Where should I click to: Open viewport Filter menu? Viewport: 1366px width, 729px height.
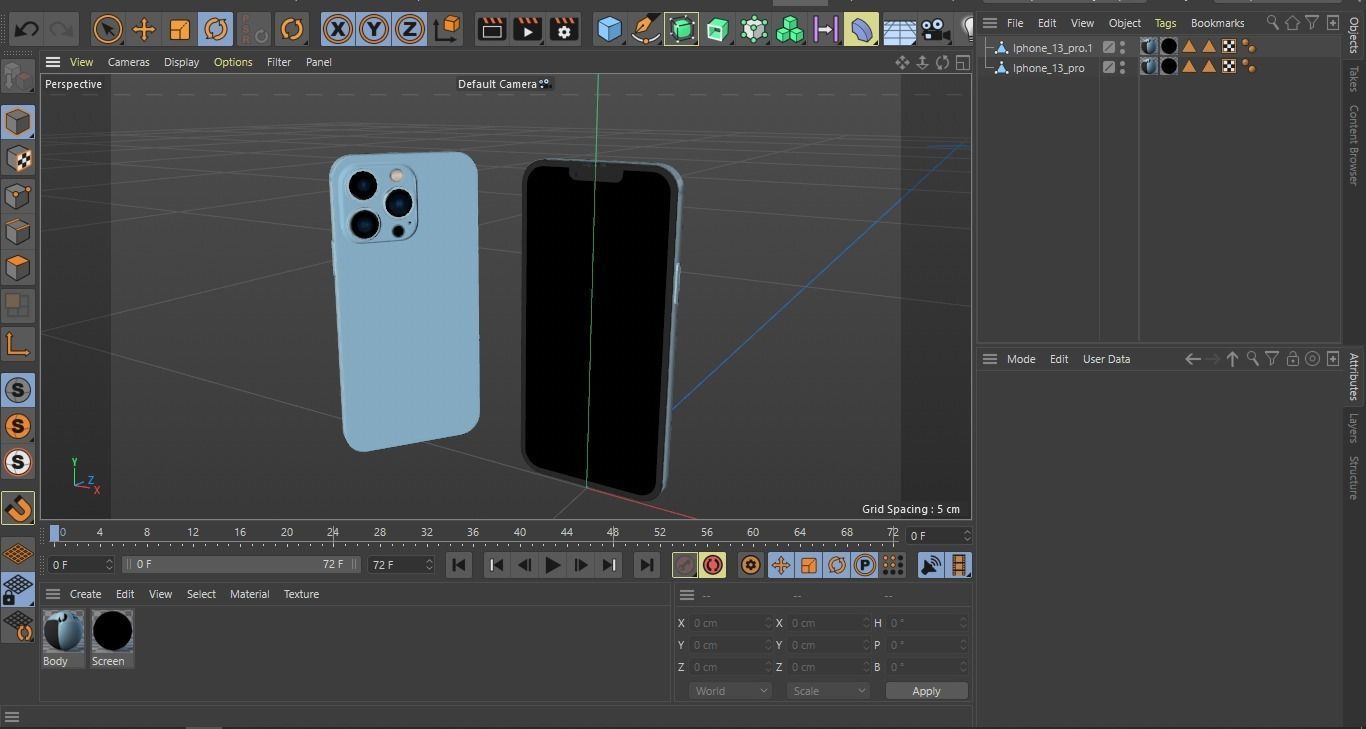(279, 62)
